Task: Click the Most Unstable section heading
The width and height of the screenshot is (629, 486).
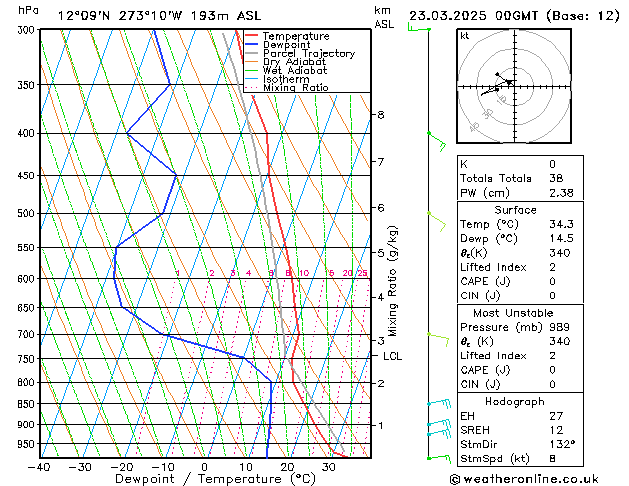Action: (x=513, y=313)
